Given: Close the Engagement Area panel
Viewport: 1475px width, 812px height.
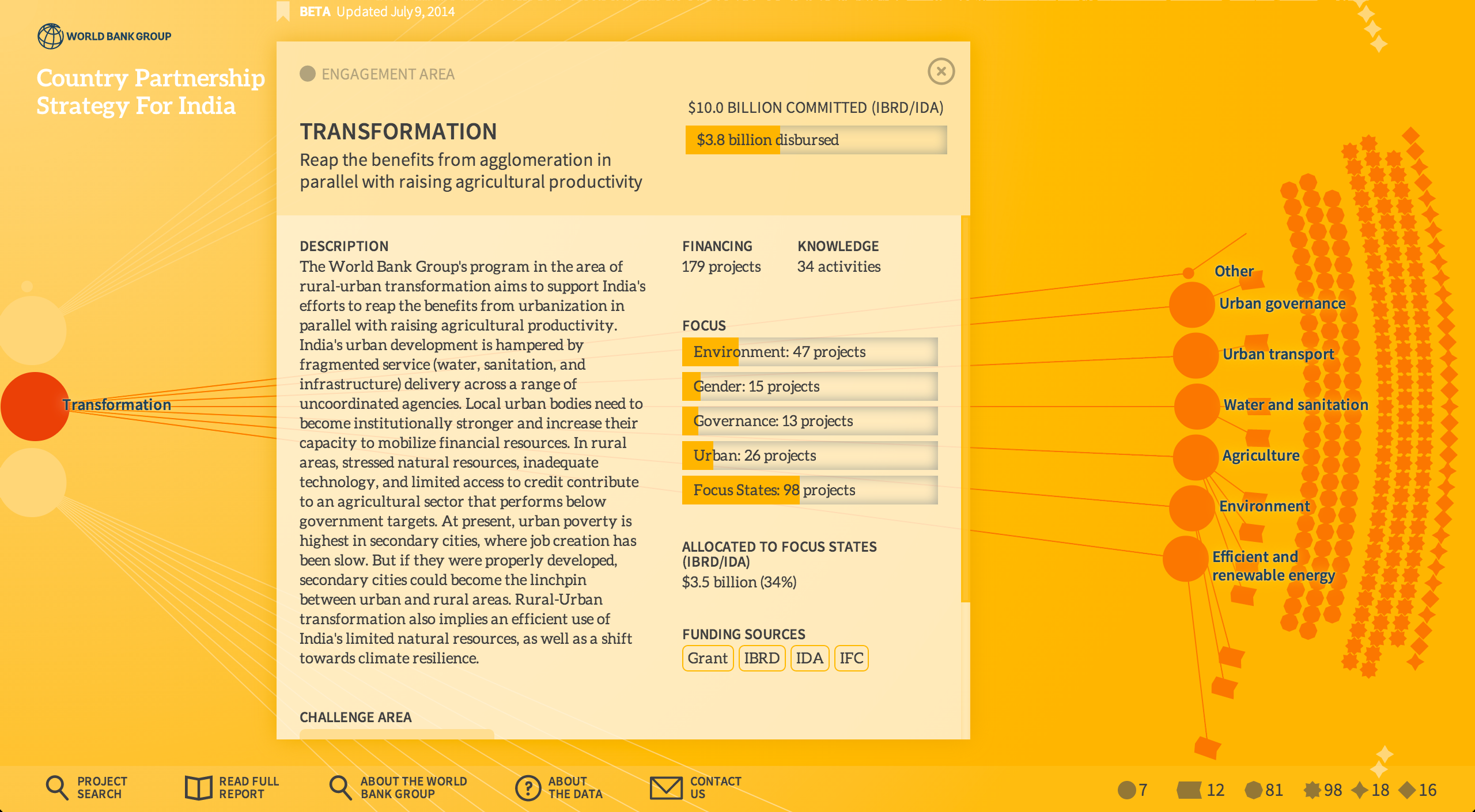Looking at the screenshot, I should [941, 71].
